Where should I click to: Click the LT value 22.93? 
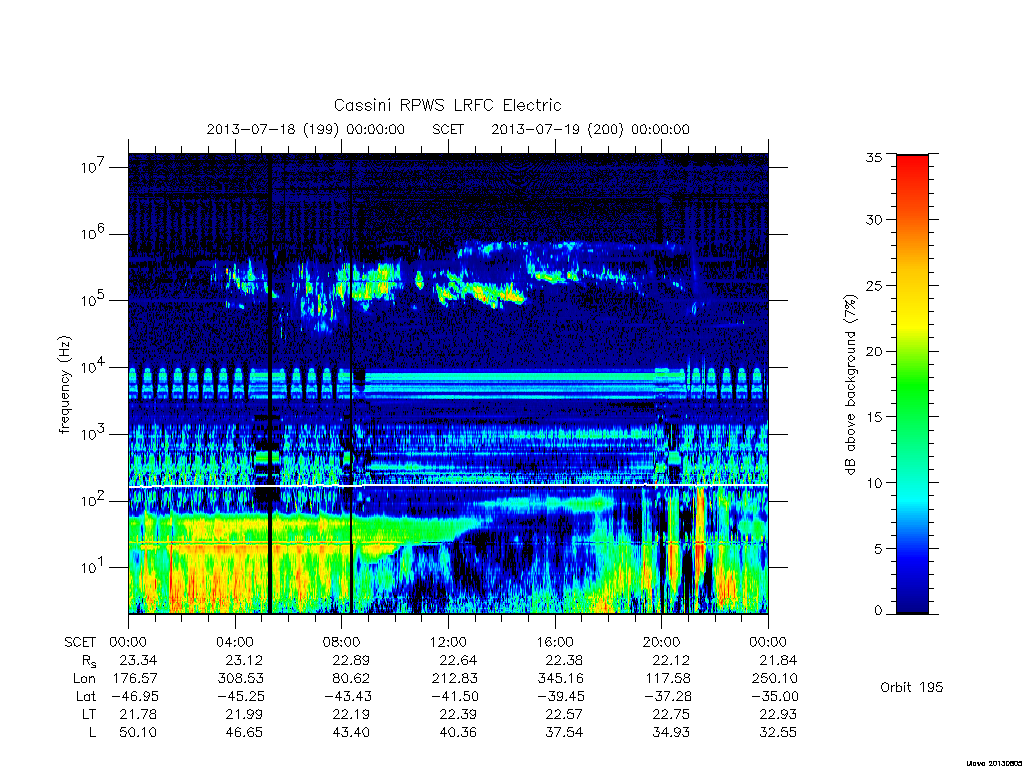(778, 714)
